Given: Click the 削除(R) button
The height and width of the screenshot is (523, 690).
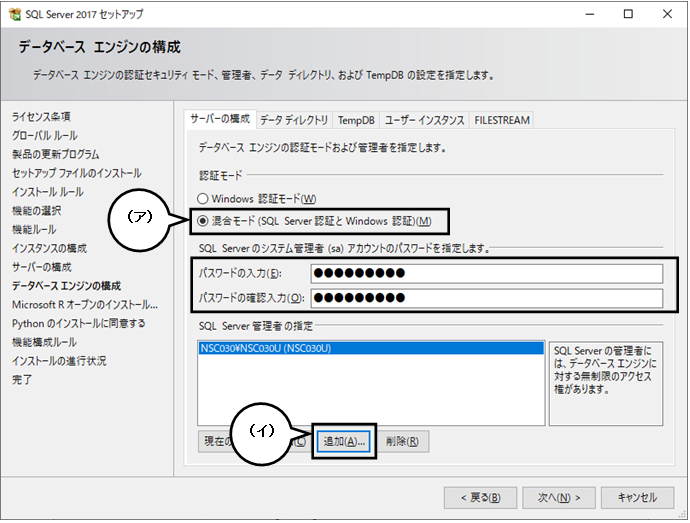Looking at the screenshot, I should [402, 441].
